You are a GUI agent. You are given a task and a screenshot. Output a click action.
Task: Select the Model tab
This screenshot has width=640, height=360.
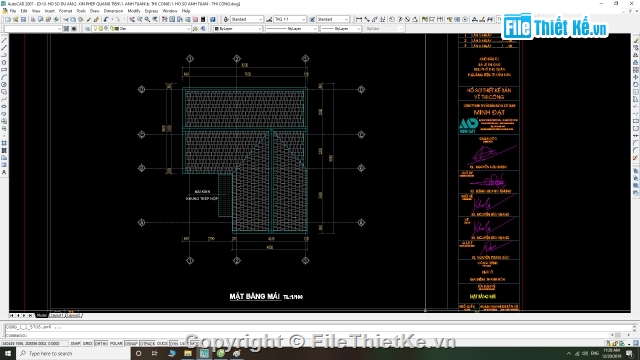(42, 316)
